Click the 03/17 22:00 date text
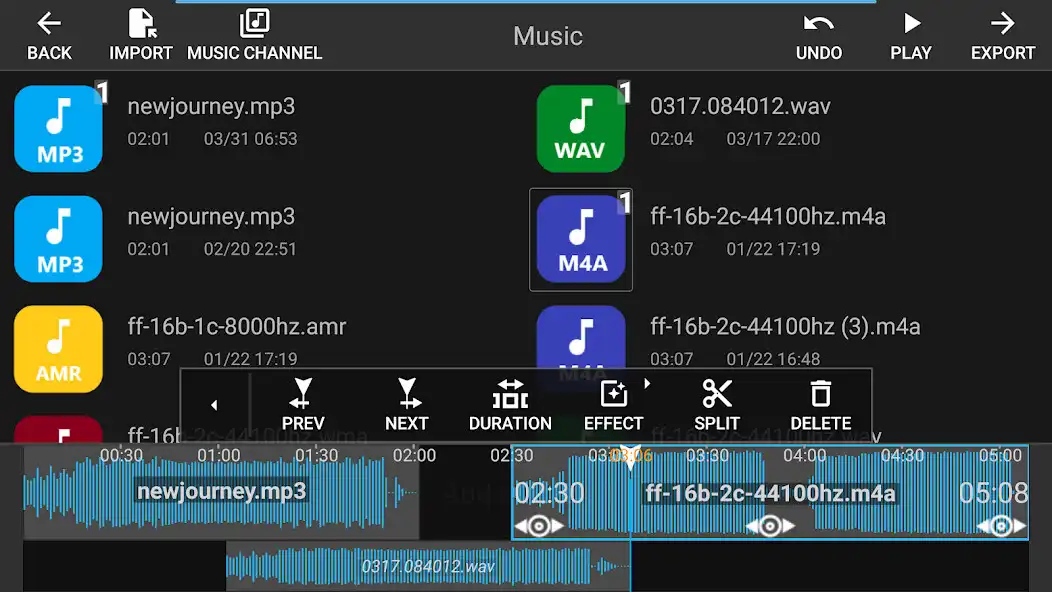 pyautogui.click(x=773, y=139)
